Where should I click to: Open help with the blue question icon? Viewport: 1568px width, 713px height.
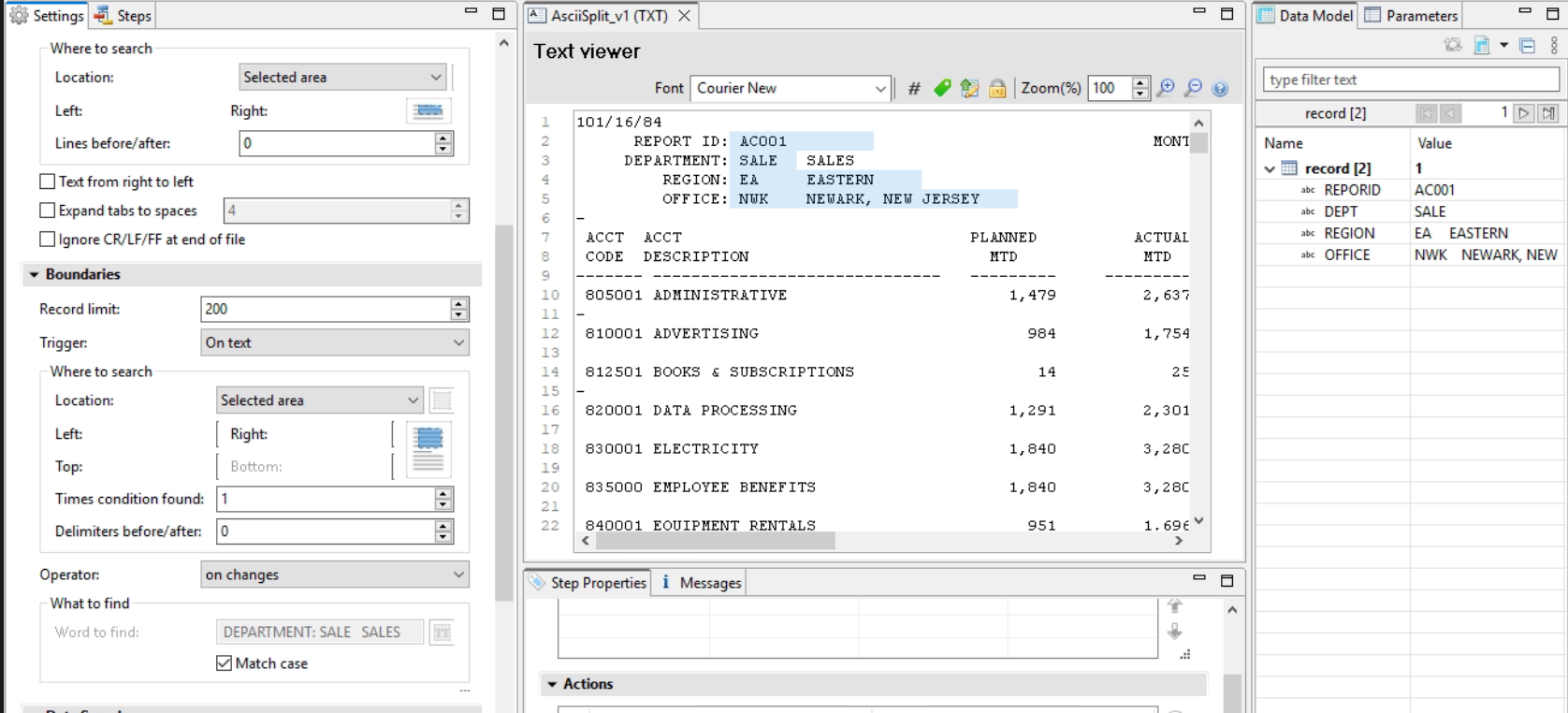click(1220, 88)
